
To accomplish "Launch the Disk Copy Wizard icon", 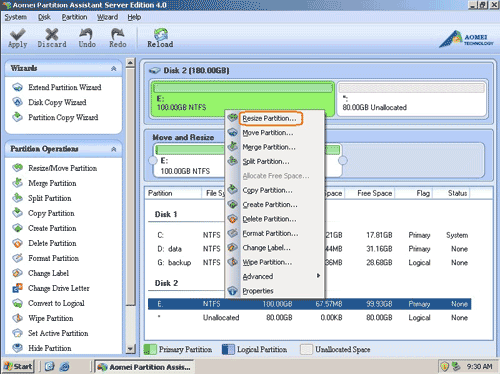I will (x=17, y=102).
